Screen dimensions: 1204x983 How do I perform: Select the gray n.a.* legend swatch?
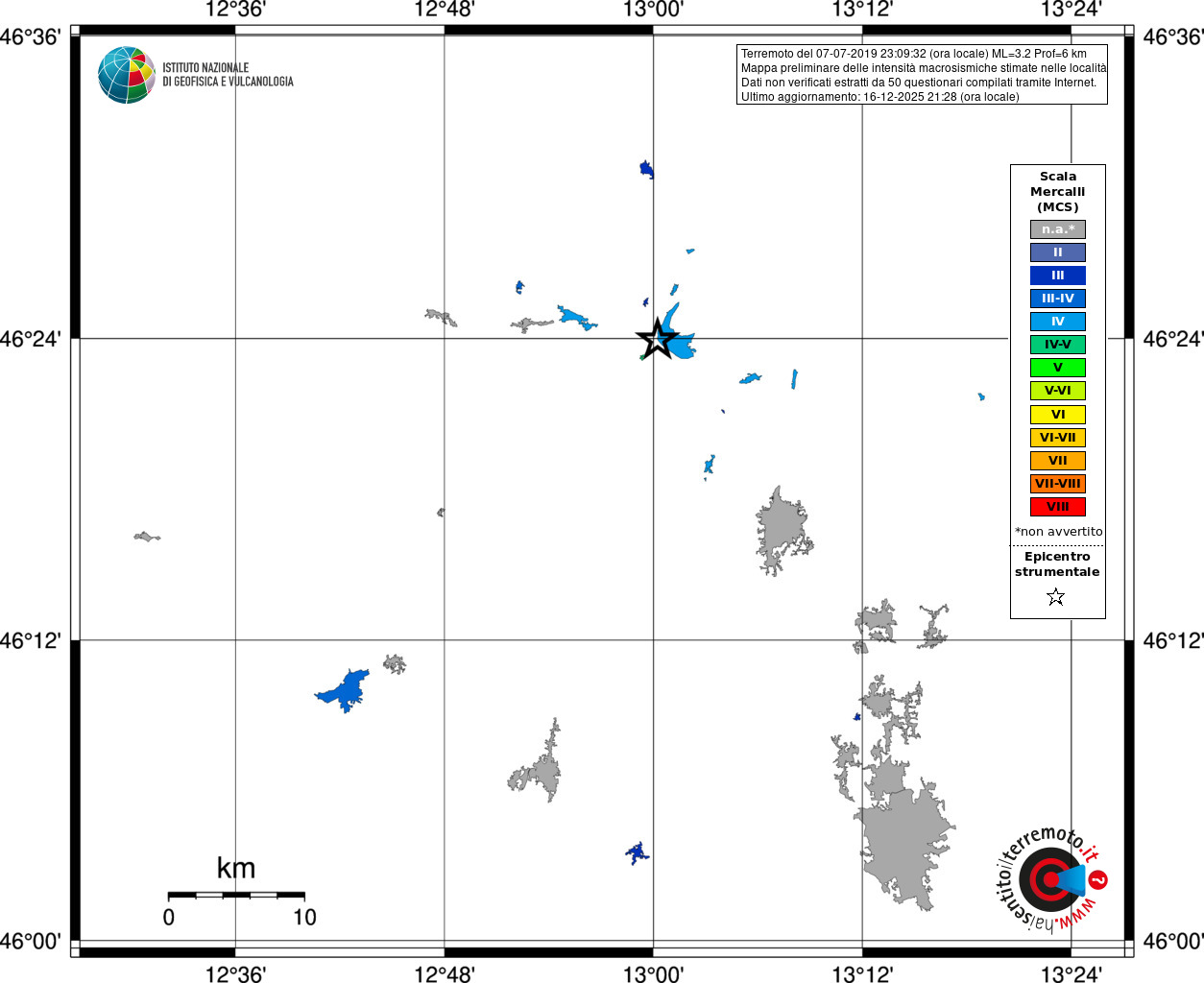(1058, 229)
